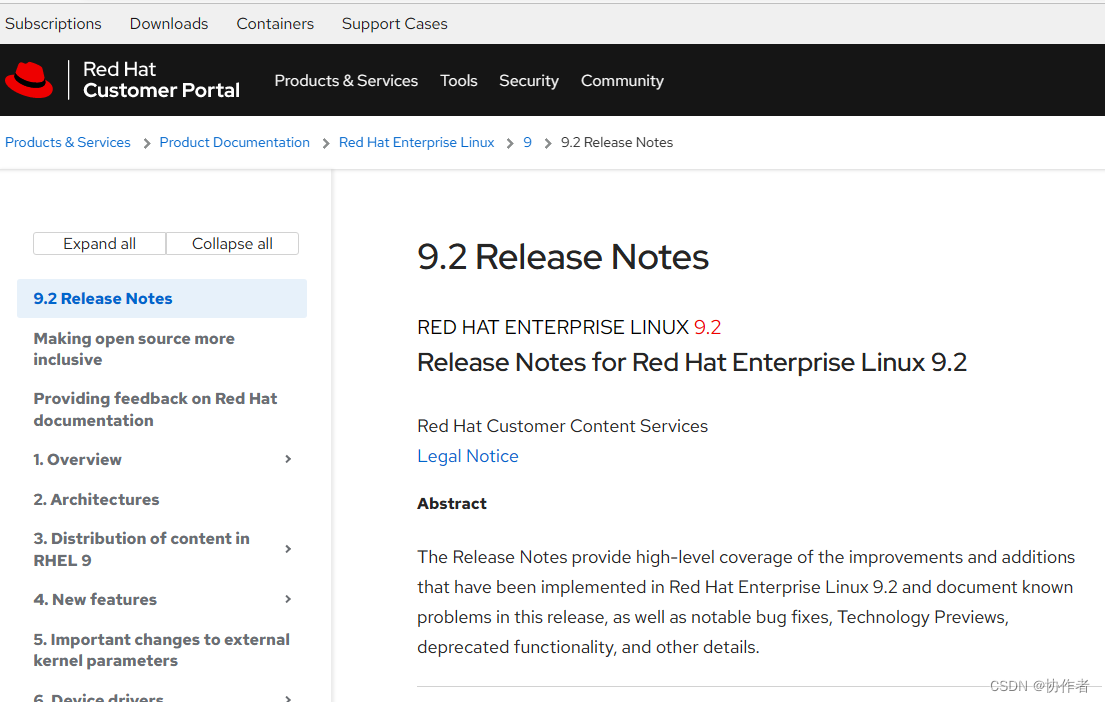Open Support Cases in the top bar
The width and height of the screenshot is (1105, 702).
(395, 23)
